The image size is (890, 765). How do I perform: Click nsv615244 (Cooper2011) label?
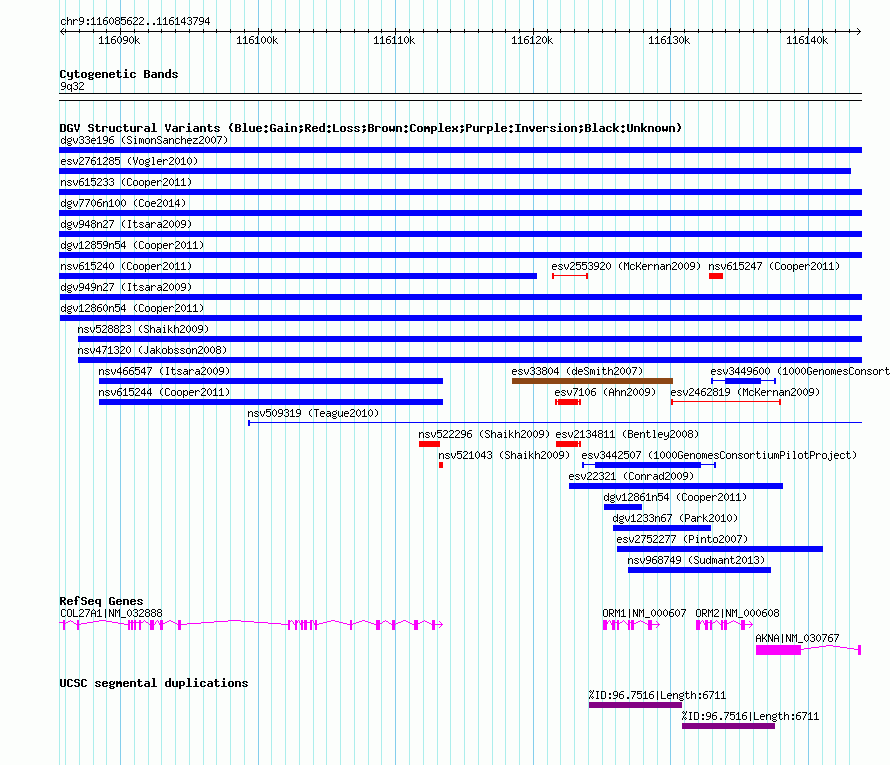[x=164, y=392]
